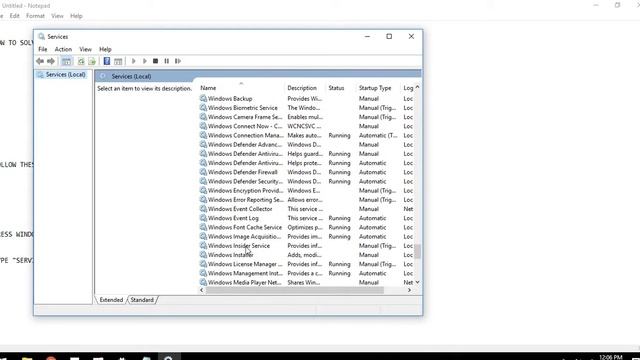Sort by the Startup Type column header
This screenshot has height=360, width=640.
pyautogui.click(x=379, y=88)
